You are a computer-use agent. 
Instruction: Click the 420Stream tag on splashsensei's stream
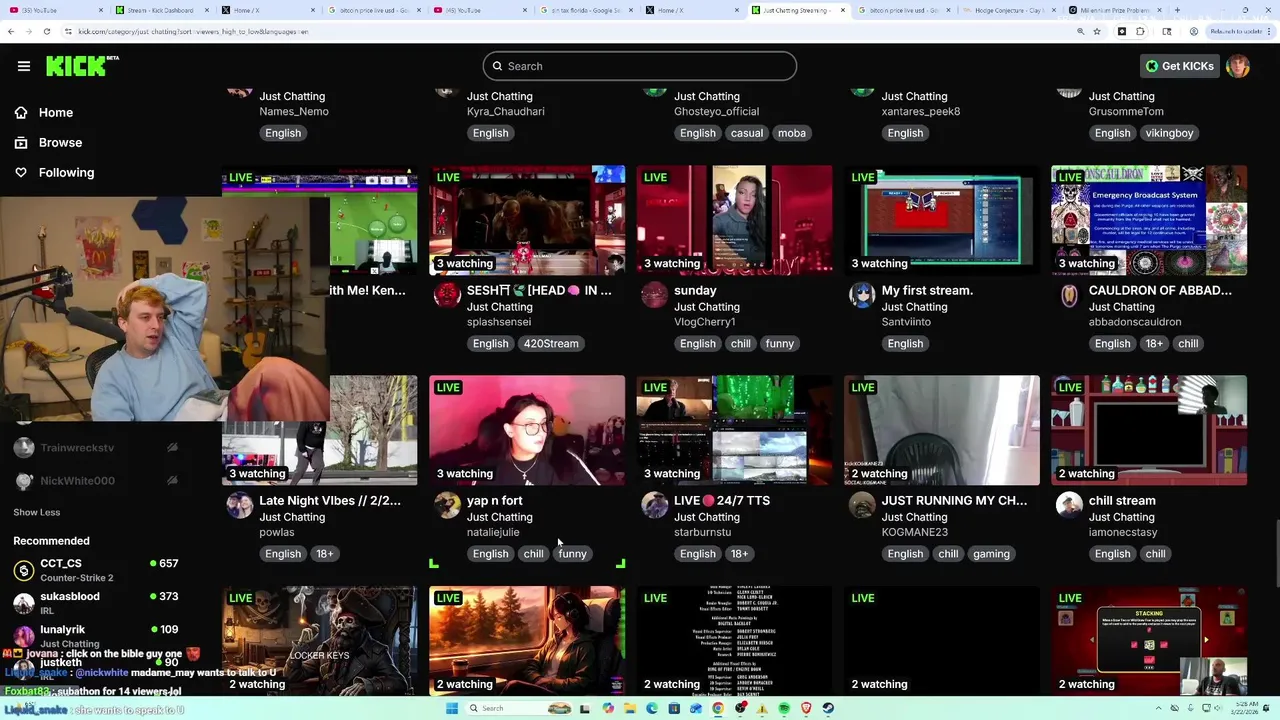coord(551,344)
